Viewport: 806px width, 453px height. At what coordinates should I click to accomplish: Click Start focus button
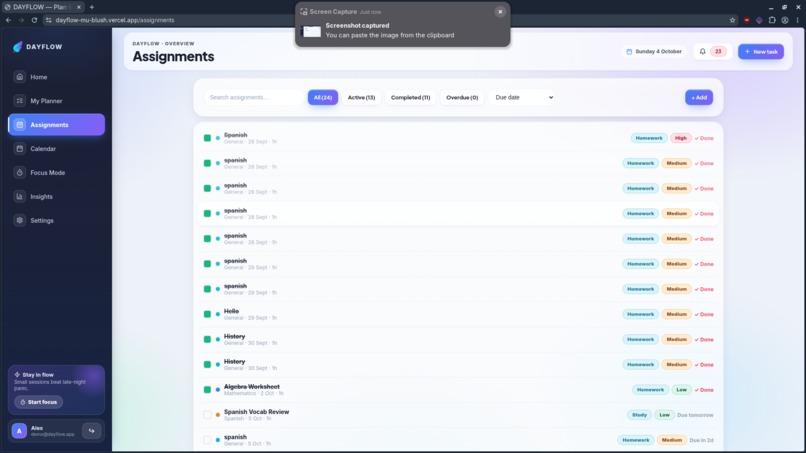pos(39,402)
